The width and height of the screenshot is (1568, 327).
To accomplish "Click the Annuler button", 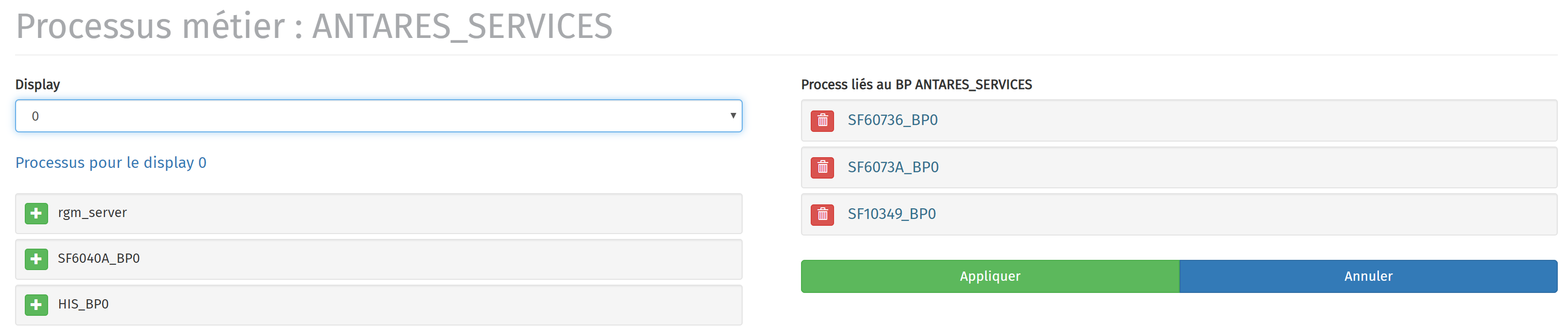I will [x=1368, y=276].
